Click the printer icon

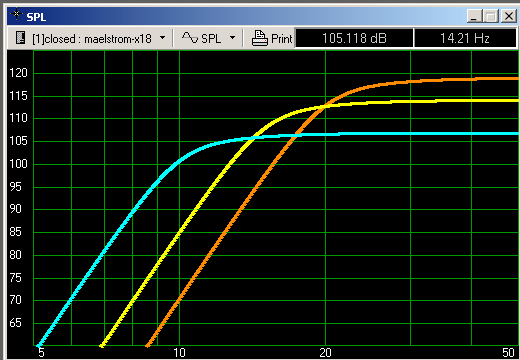coord(260,38)
